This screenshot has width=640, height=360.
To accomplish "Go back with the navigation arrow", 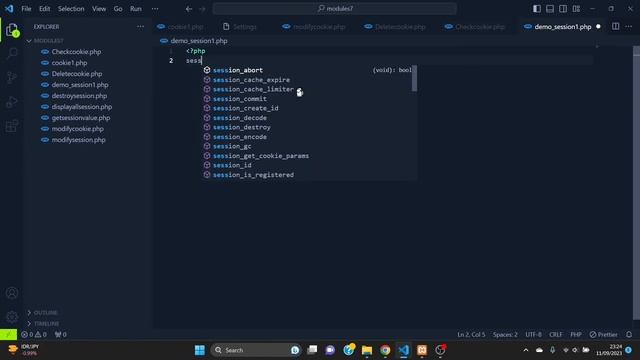I will point(189,9).
